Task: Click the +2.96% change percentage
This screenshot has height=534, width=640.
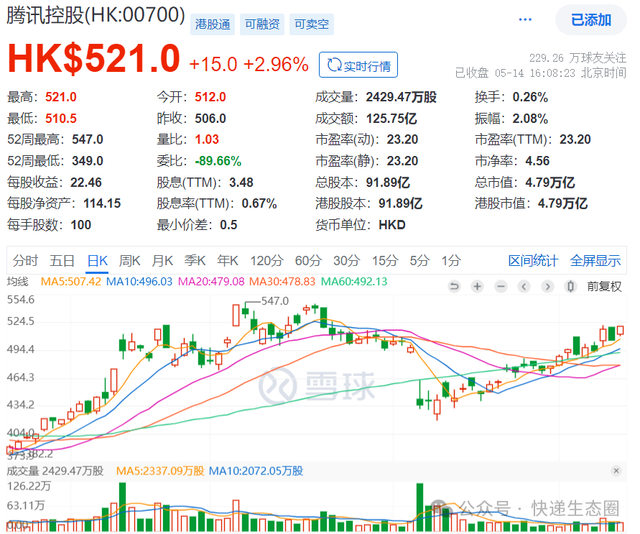Action: 276,65
